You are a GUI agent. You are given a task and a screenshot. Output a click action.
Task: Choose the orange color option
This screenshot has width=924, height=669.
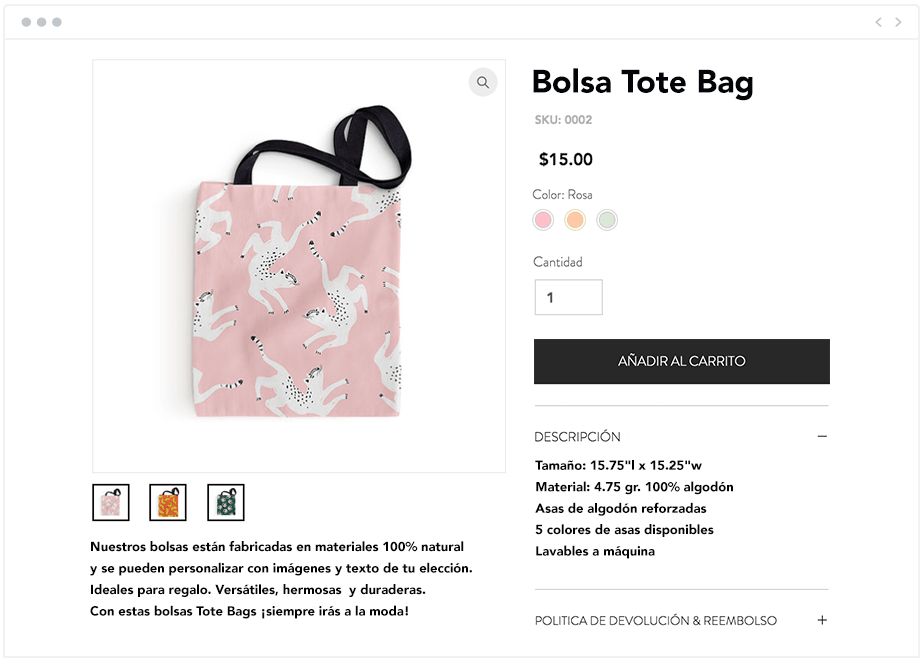tap(575, 220)
